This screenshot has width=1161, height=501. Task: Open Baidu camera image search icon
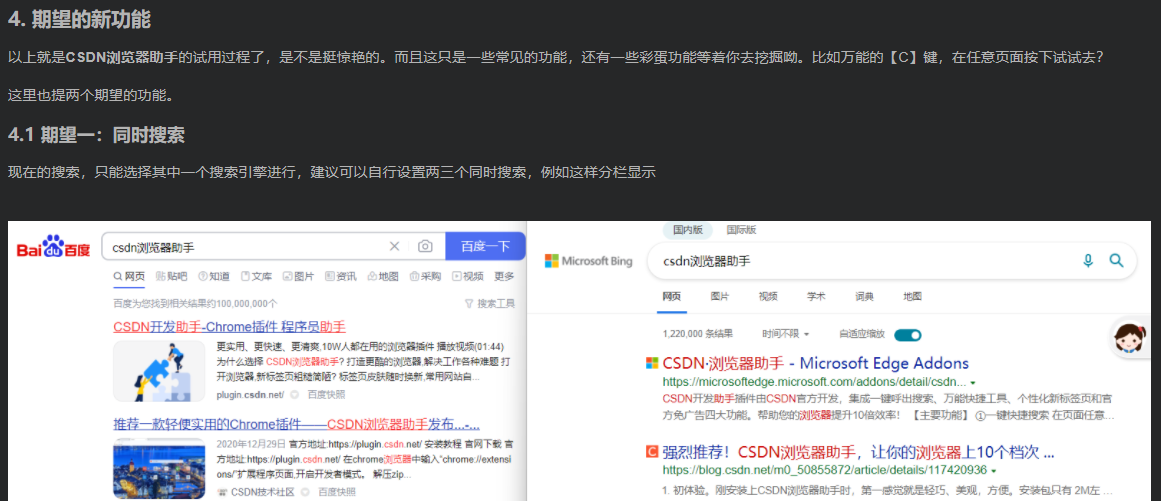[425, 246]
